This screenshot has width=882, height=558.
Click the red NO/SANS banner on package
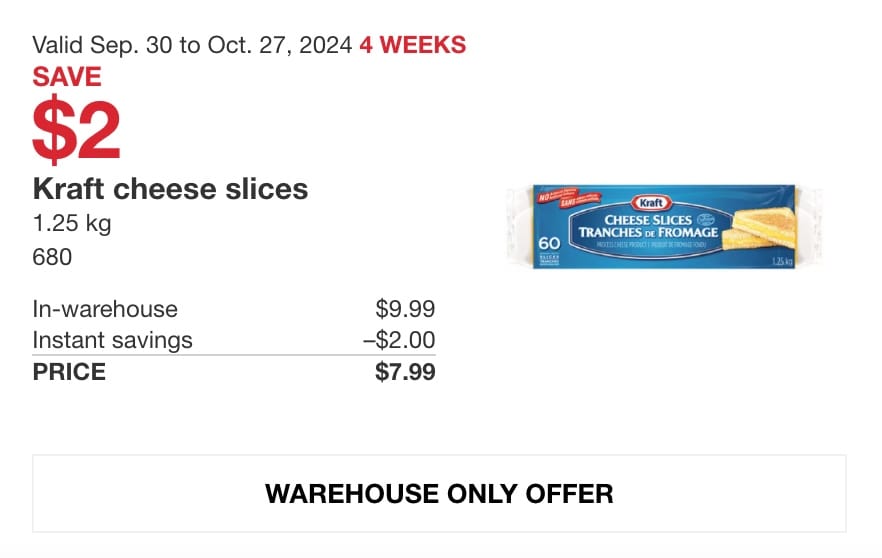pyautogui.click(x=569, y=195)
